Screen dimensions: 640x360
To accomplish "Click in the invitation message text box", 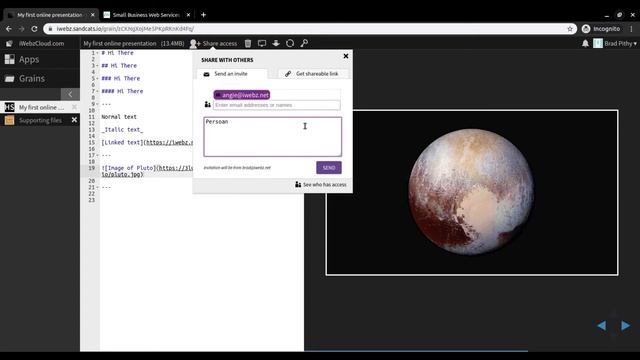I will [x=273, y=137].
